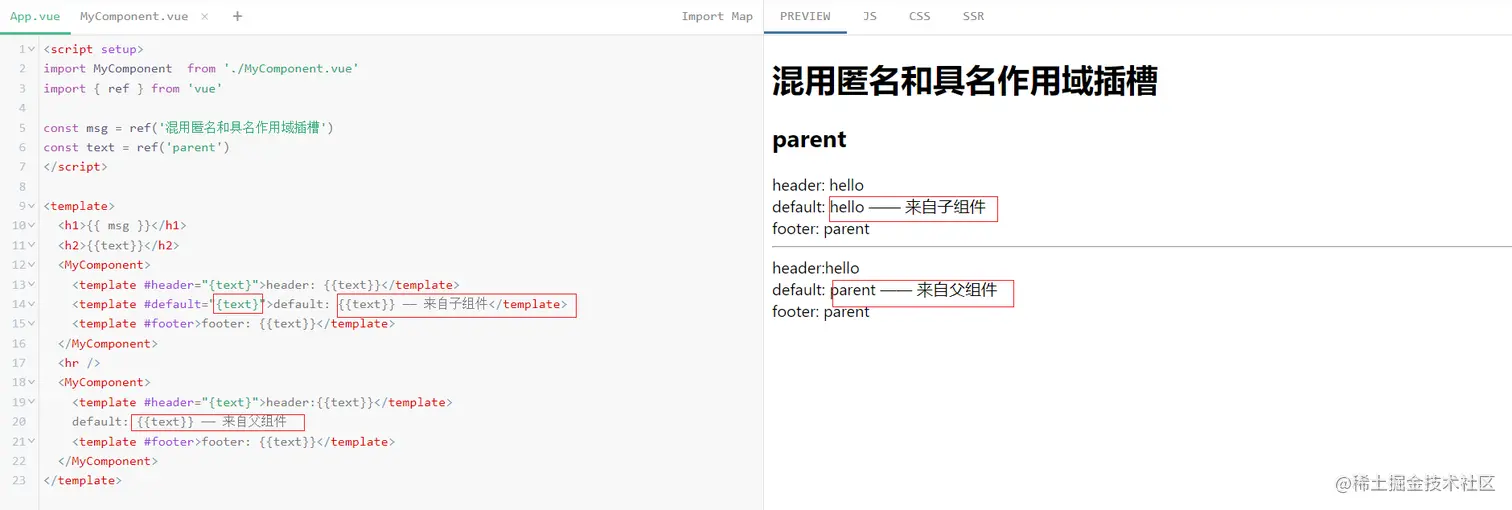
Task: Click the final </template> tag on line 23
Action: point(83,480)
